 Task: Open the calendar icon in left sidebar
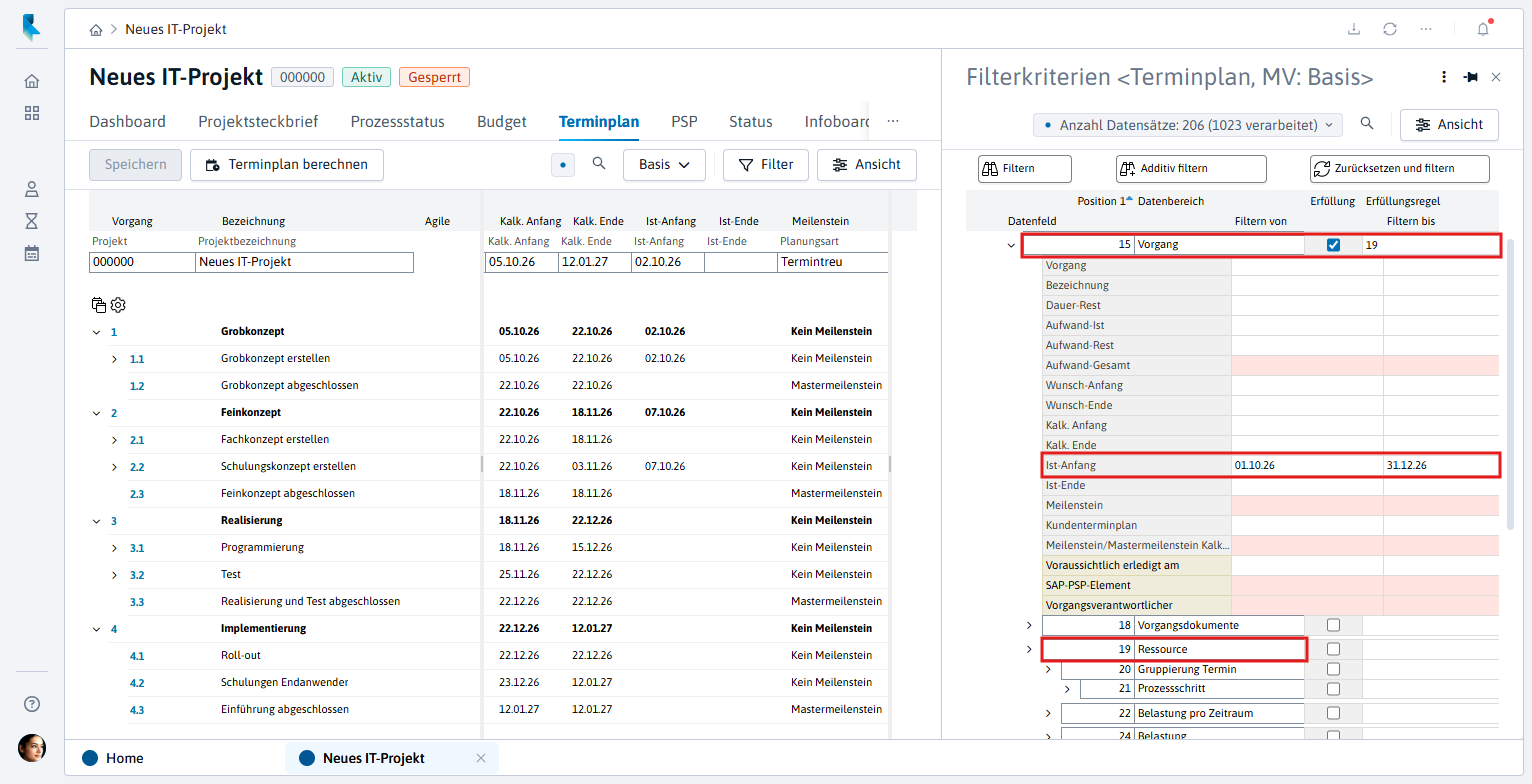(32, 253)
